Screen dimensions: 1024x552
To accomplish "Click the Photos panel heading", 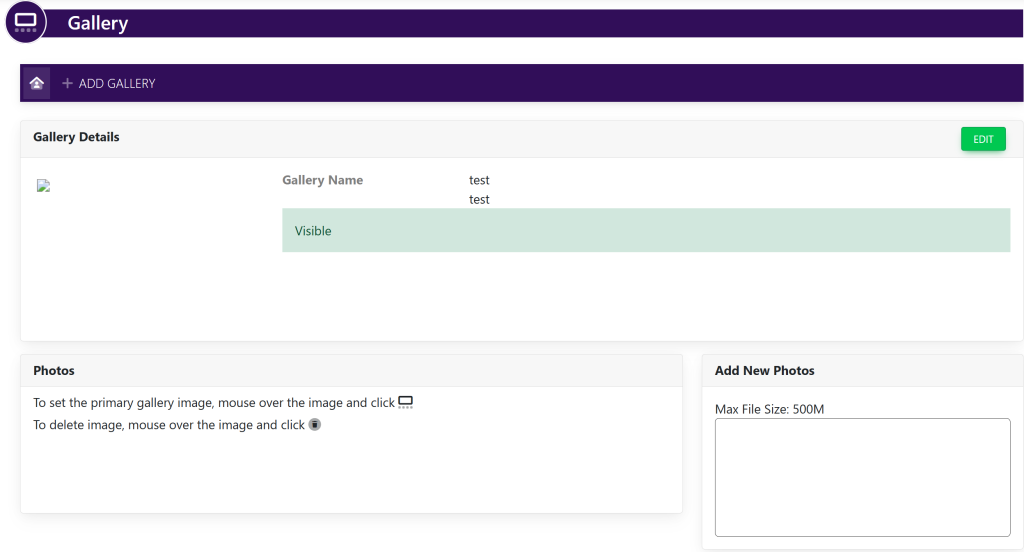I will point(54,371).
